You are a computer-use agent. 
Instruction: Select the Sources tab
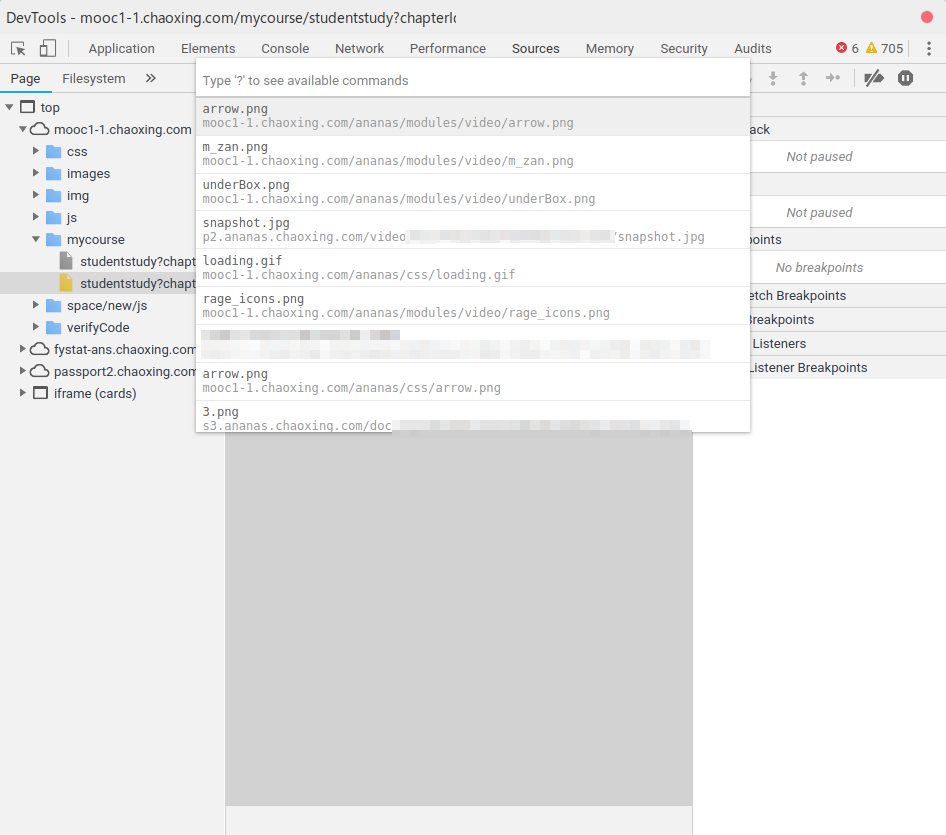pos(536,48)
